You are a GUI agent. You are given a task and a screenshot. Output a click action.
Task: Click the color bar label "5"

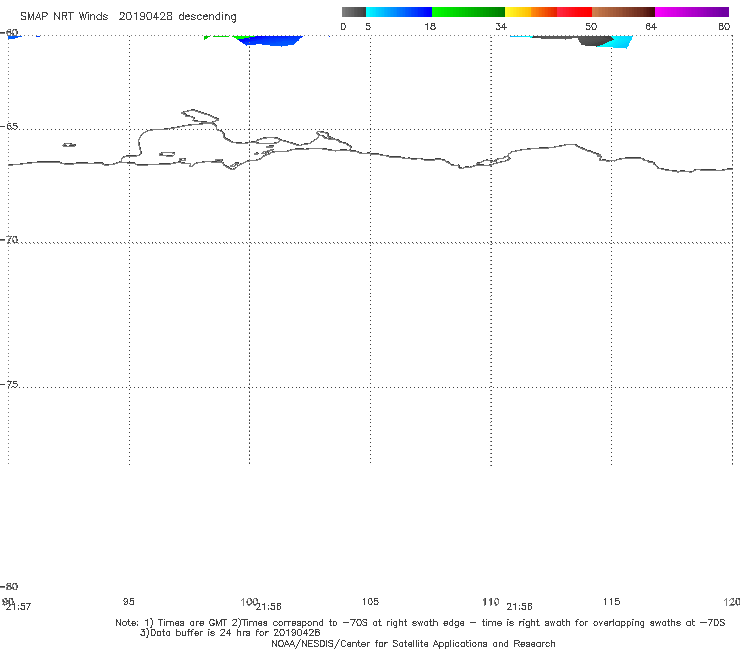[368, 27]
